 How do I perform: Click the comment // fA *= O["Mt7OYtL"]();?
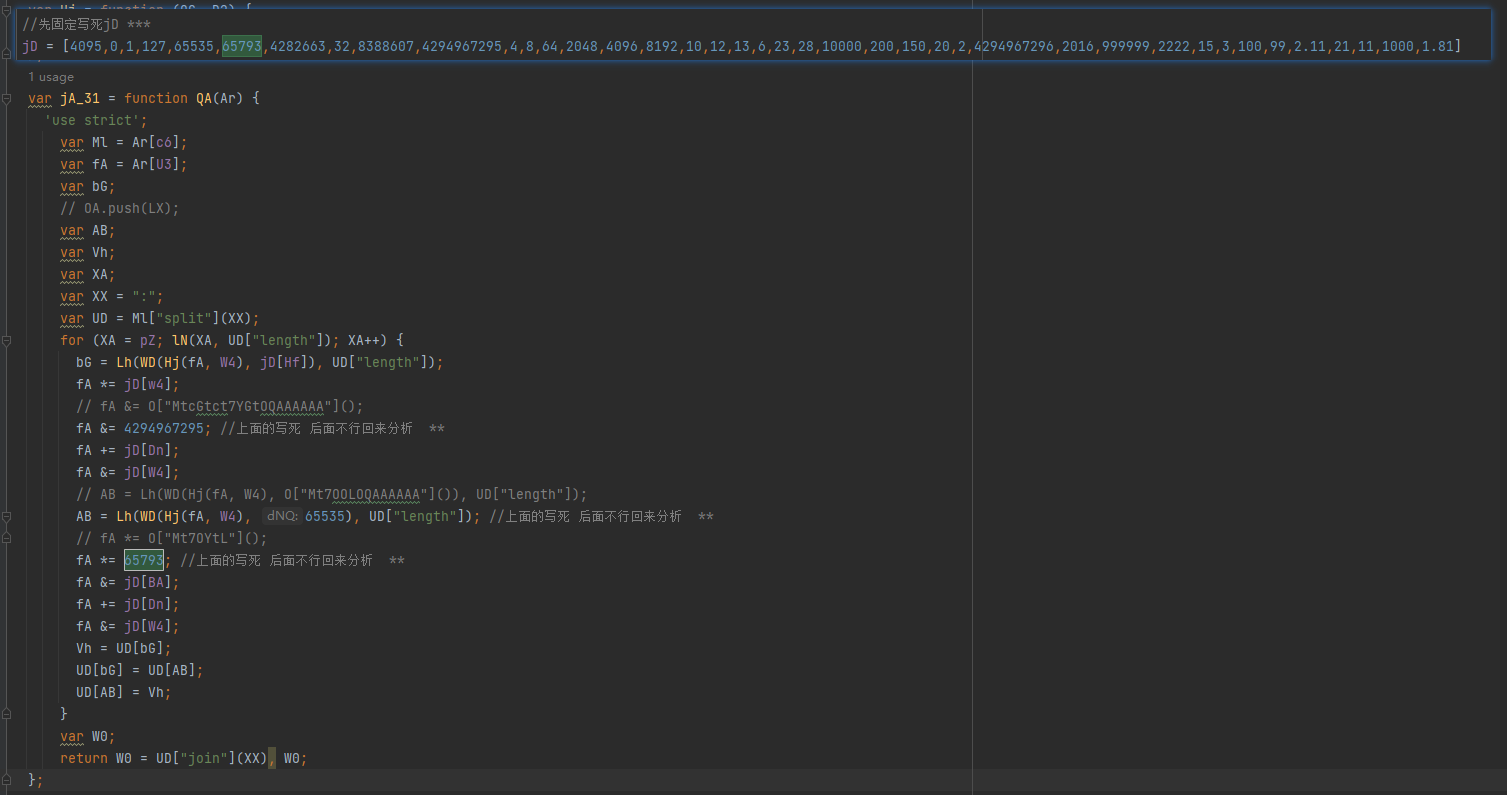(x=172, y=538)
